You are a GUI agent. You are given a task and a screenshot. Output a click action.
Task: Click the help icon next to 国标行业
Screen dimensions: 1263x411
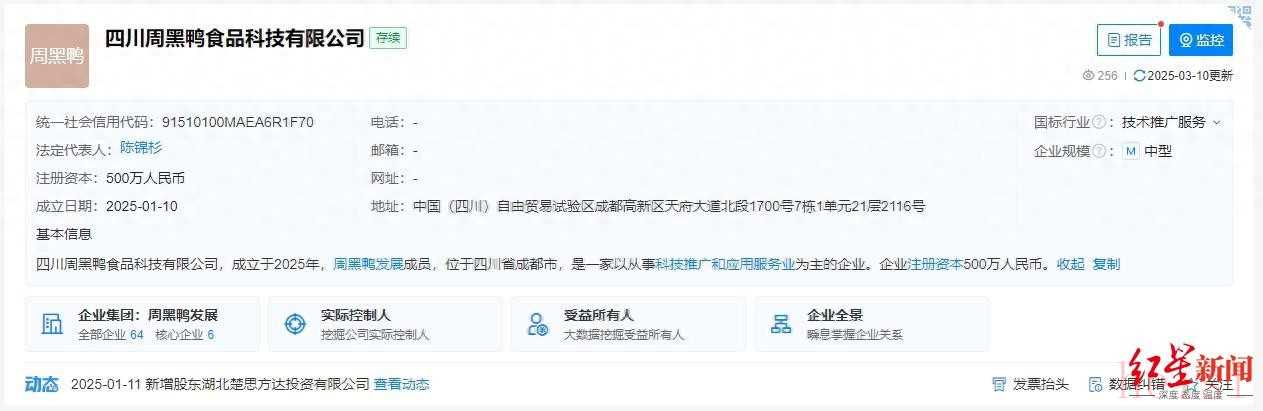pos(1099,122)
